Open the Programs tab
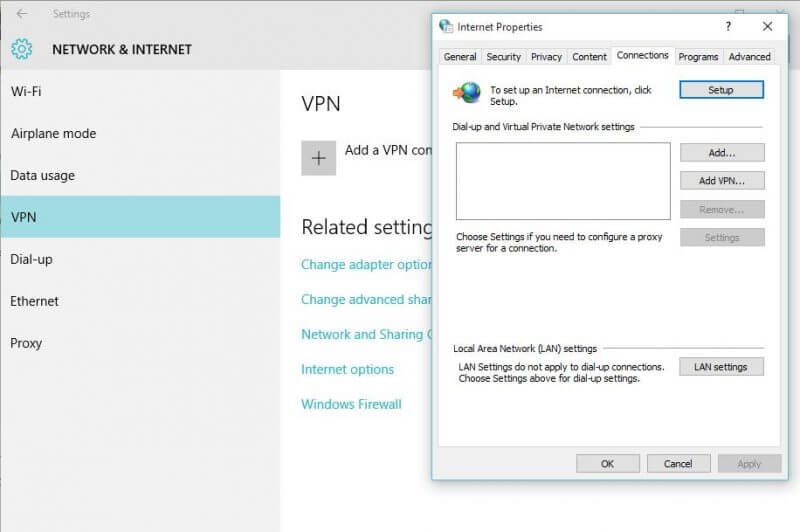 coord(698,57)
